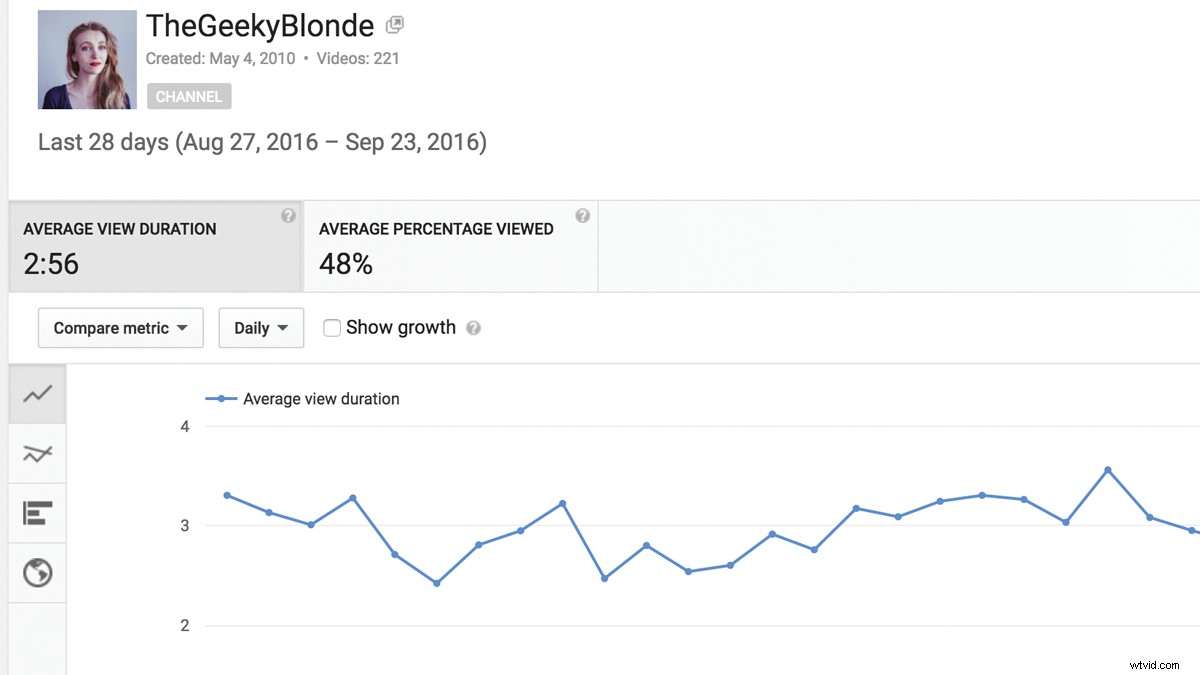
Task: Open the geography map view icon
Action: 37,572
